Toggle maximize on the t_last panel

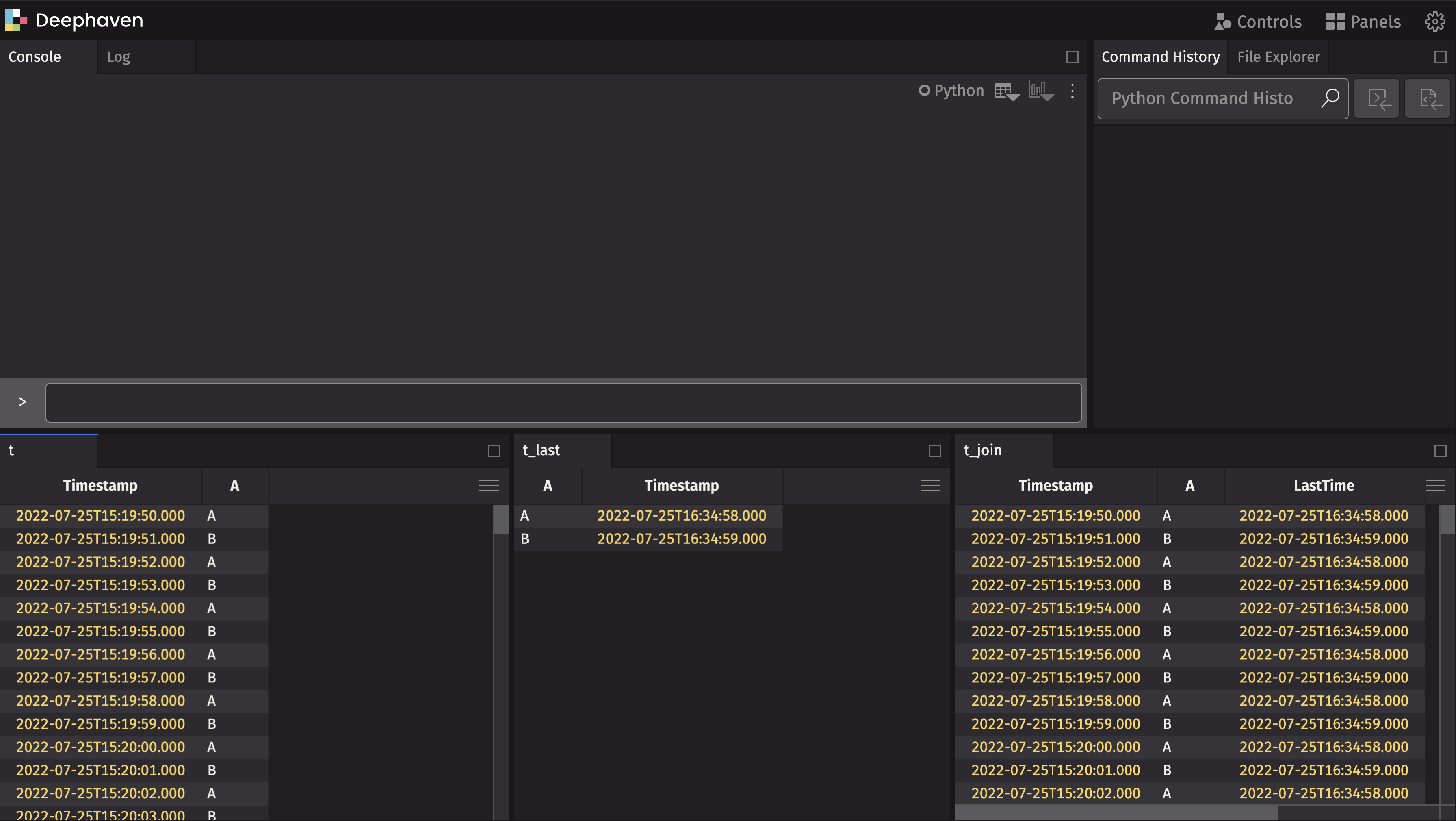pyautogui.click(x=935, y=451)
